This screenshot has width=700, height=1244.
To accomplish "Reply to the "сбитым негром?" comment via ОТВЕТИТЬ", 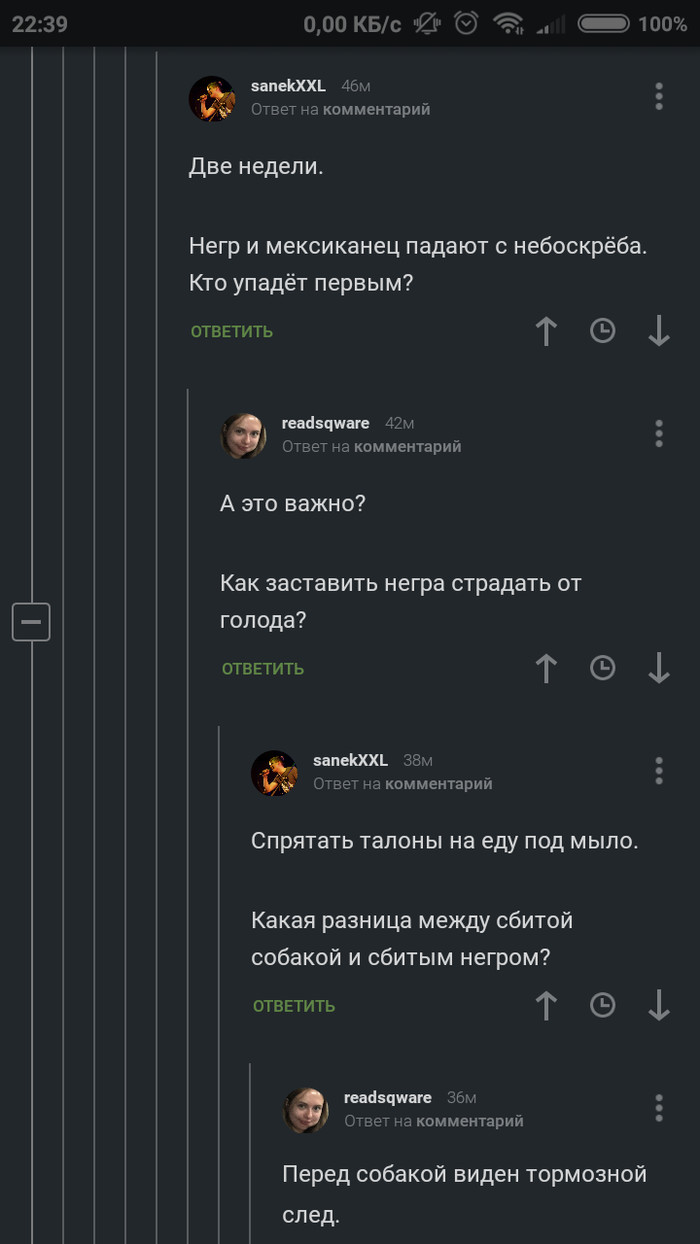I will pos(294,1006).
